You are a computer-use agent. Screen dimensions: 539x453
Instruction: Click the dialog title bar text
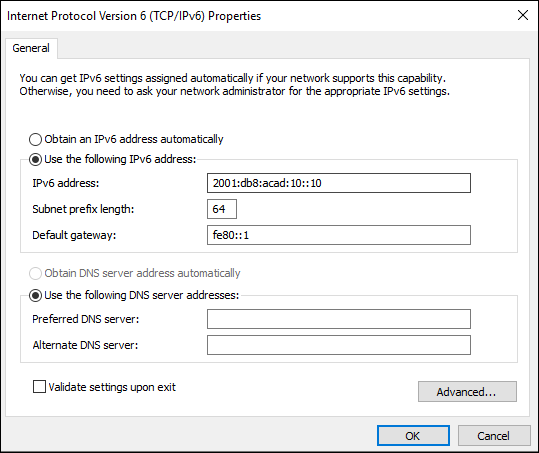pos(134,16)
